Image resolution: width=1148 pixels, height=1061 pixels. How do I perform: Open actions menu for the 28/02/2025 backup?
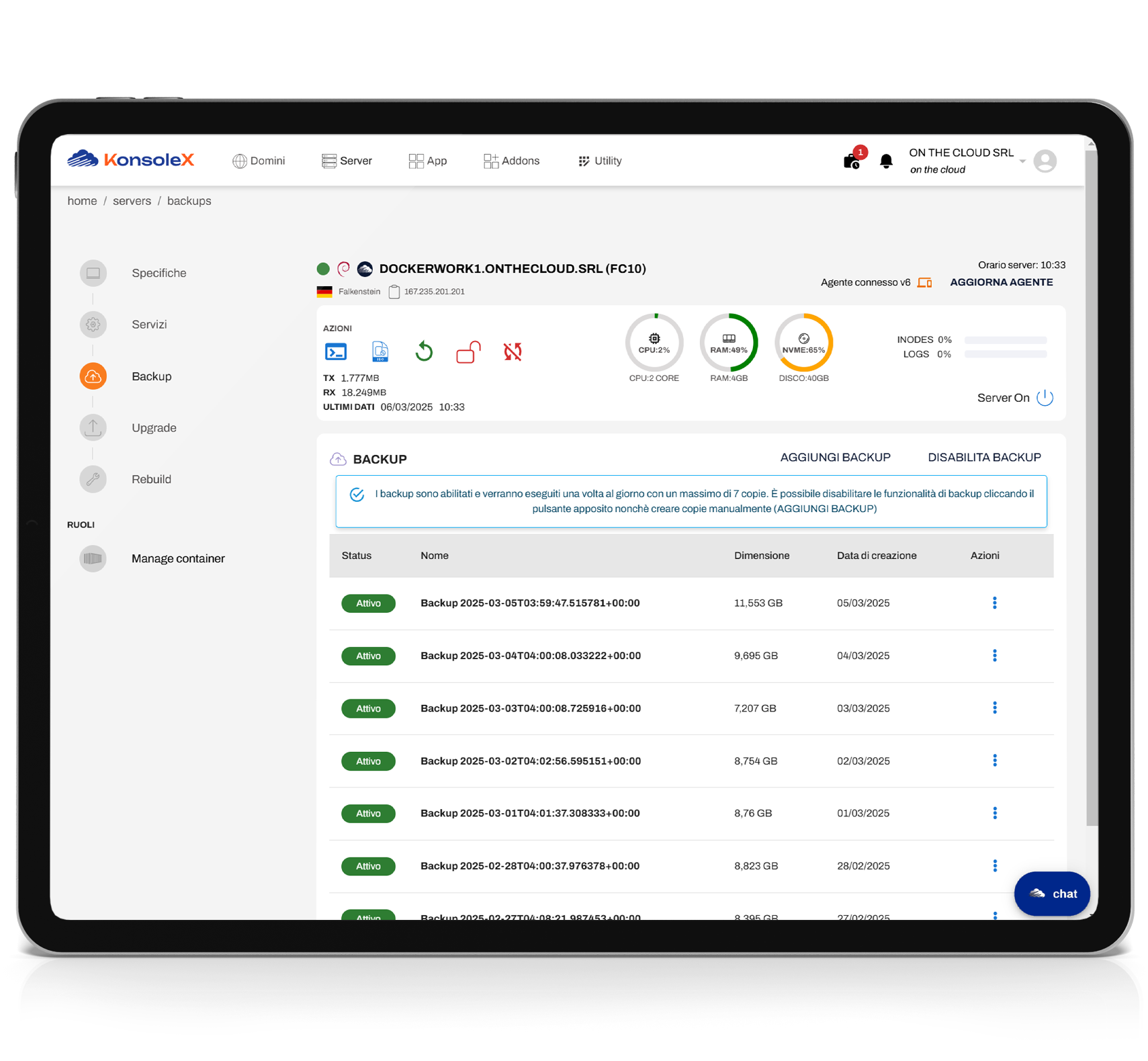(994, 865)
